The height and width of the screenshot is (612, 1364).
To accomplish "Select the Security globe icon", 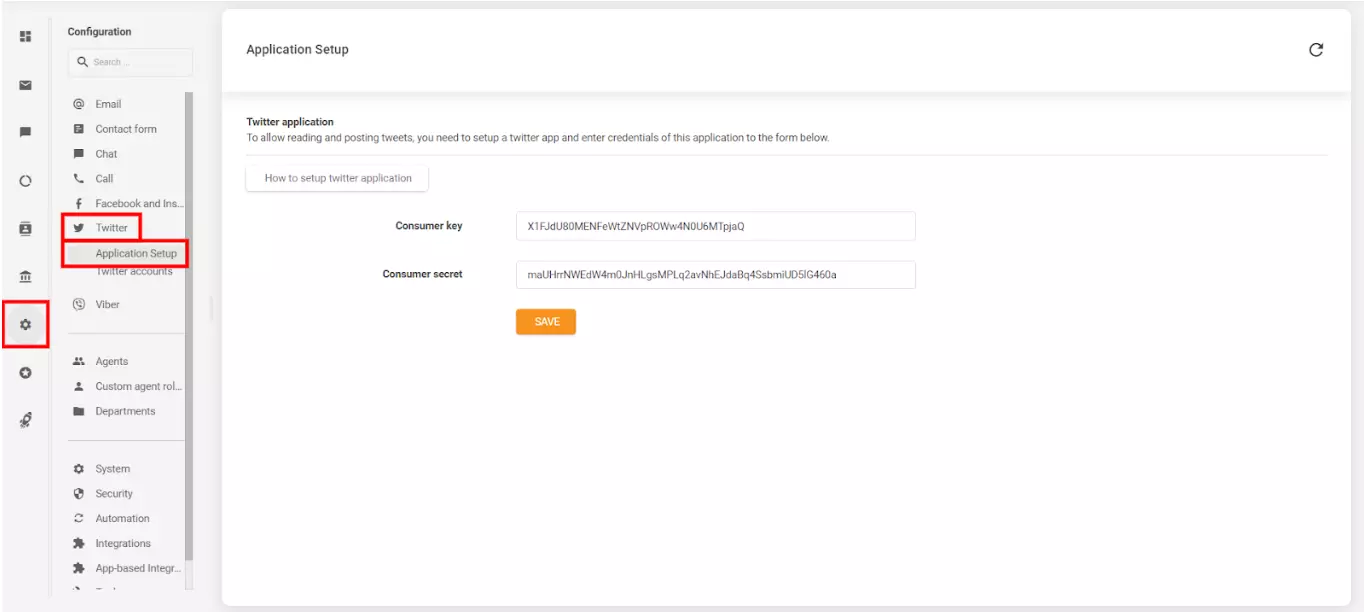I will pos(79,493).
